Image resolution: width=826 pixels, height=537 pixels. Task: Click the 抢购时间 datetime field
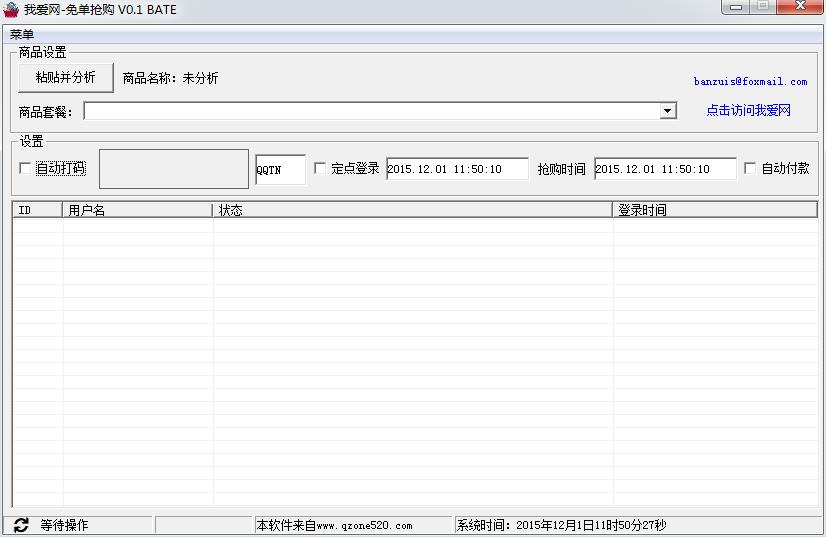tap(665, 169)
